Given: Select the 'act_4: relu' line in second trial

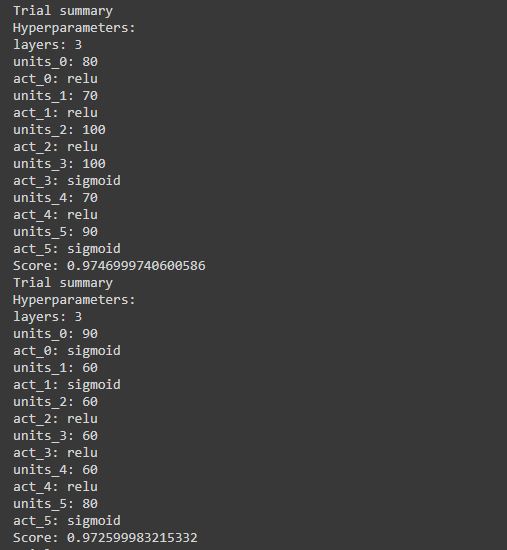Looking at the screenshot, I should tap(55, 487).
